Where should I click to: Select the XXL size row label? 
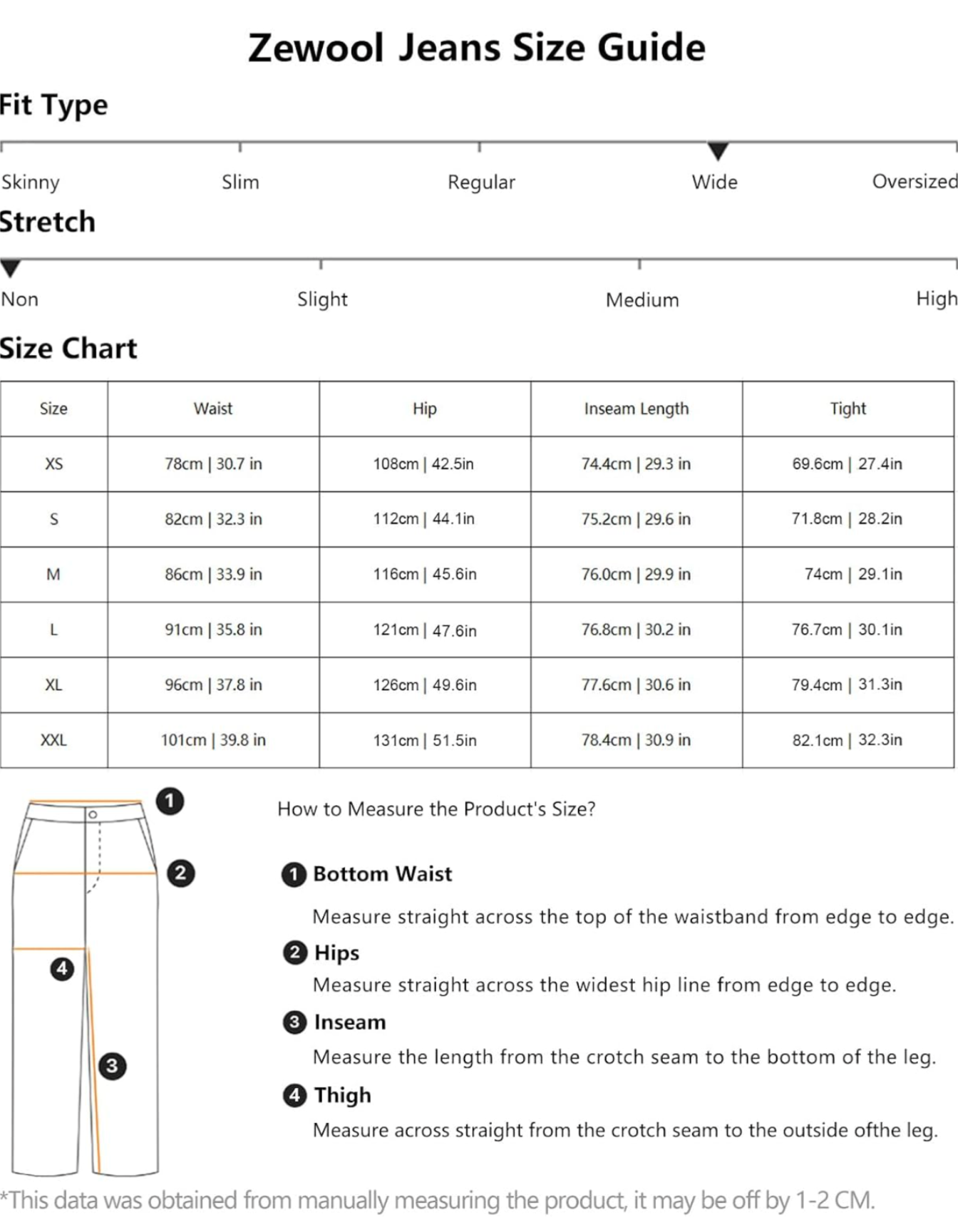(53, 740)
